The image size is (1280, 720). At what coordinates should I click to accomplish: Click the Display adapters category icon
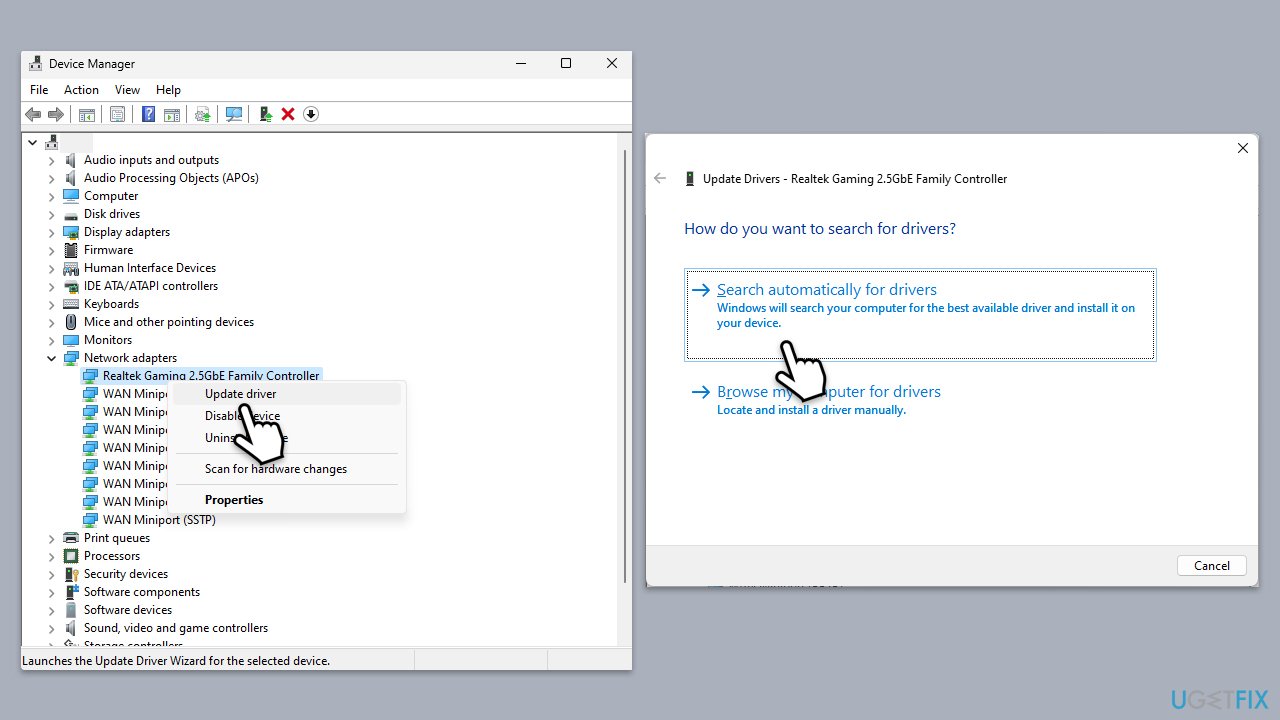click(71, 232)
